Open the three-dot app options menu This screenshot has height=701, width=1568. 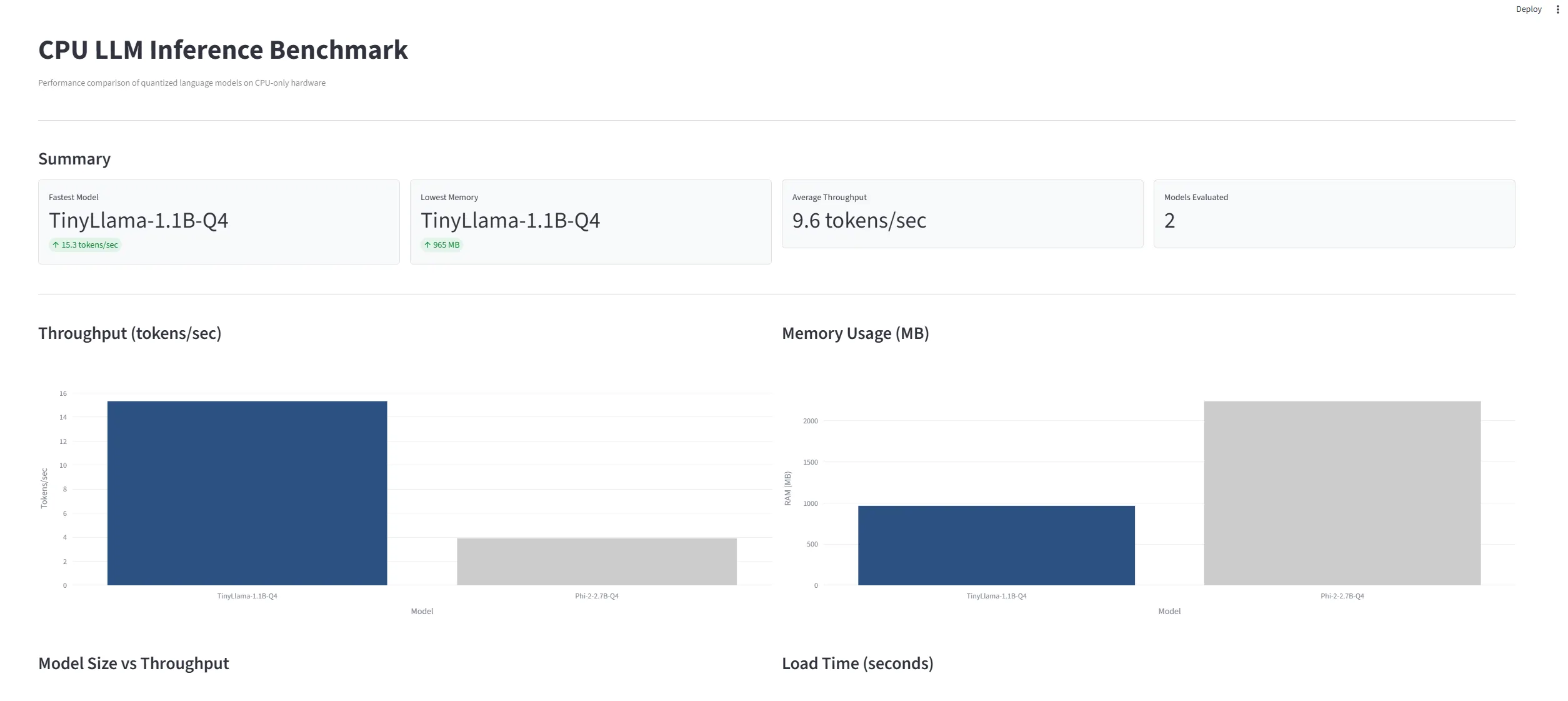(x=1557, y=9)
